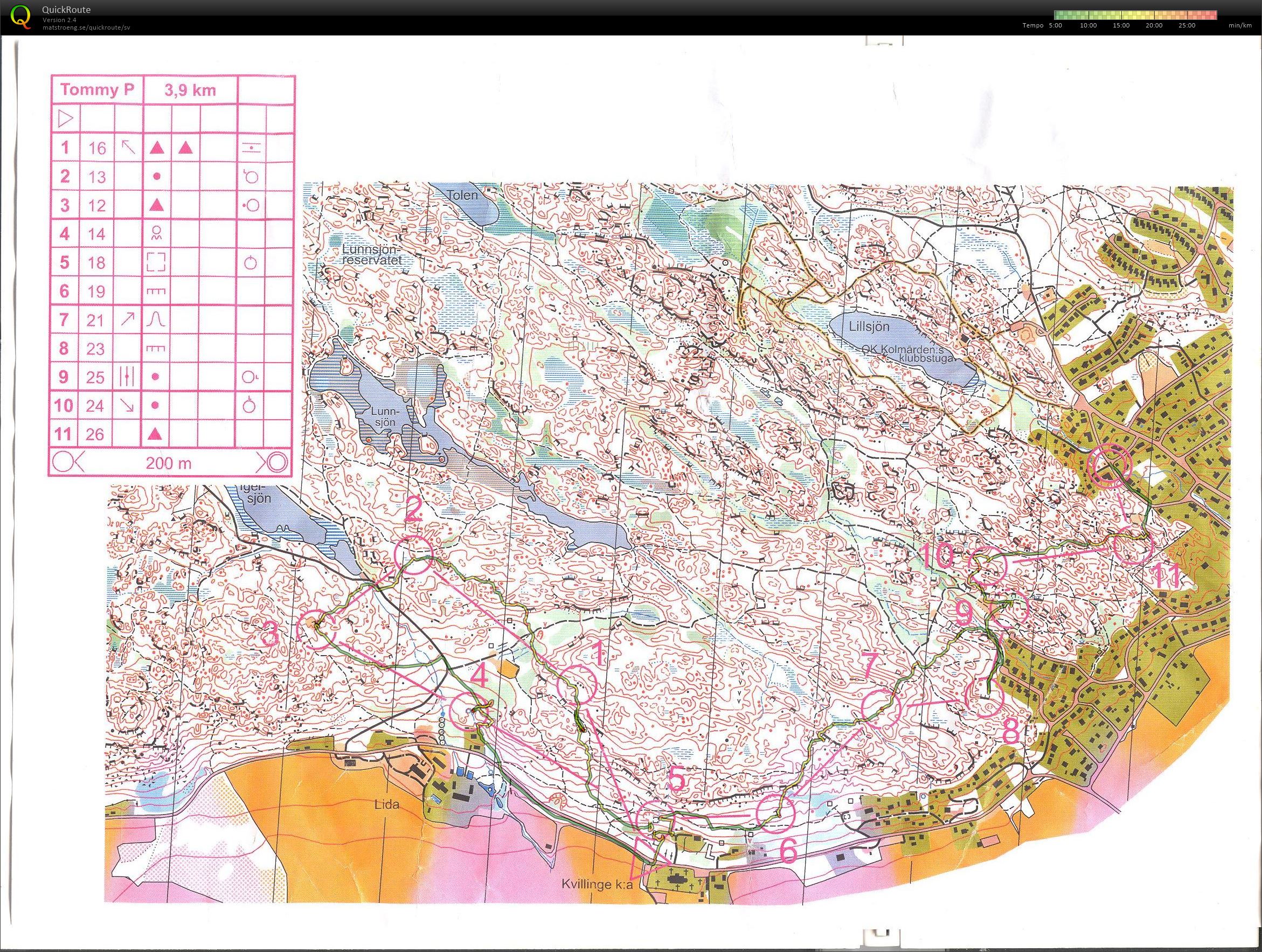
Task: Click the symbol in table row 4 (code 14)
Action: pyautogui.click(x=157, y=233)
